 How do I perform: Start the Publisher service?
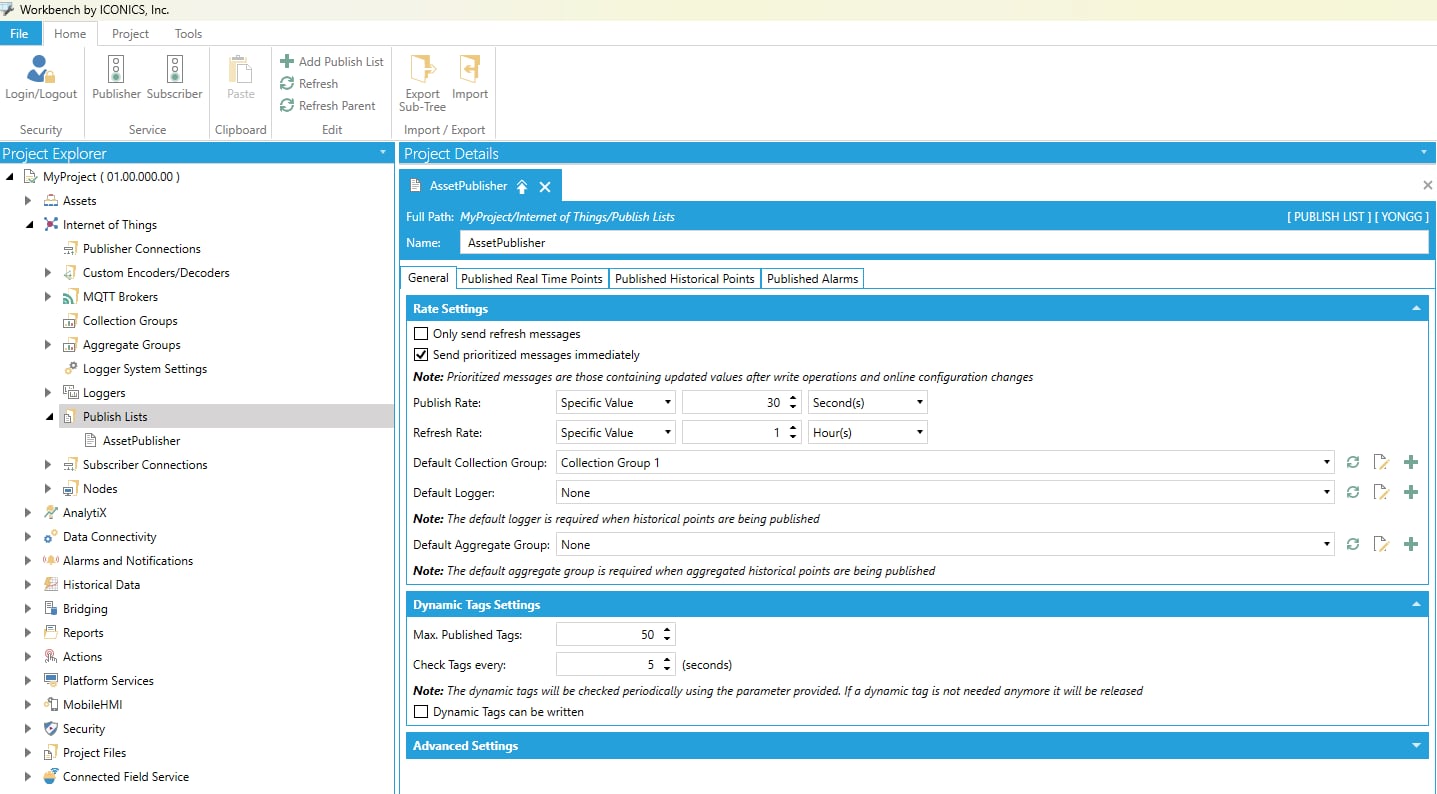coord(116,78)
